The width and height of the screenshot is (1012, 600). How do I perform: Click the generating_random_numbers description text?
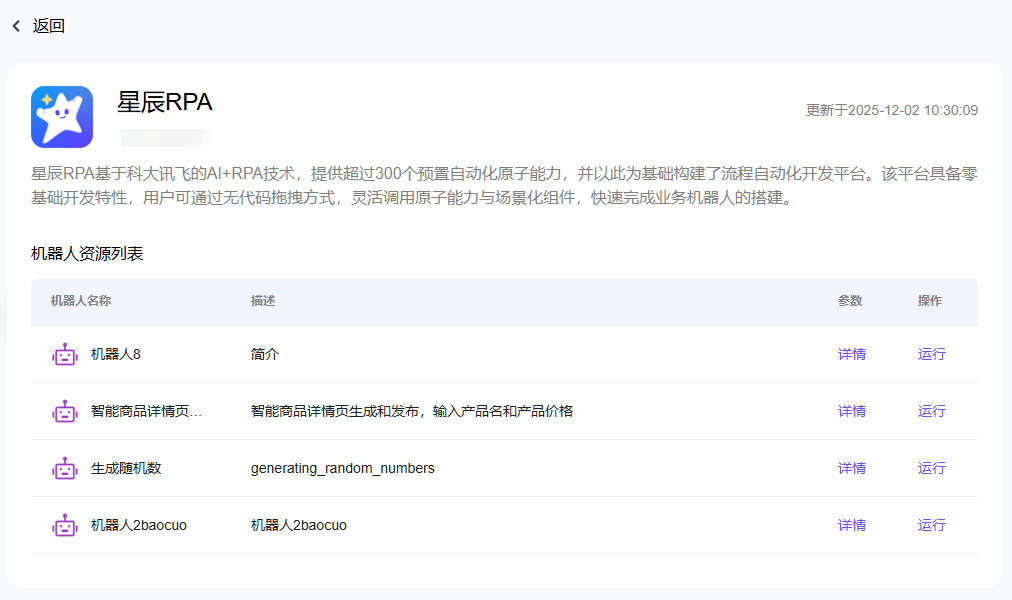click(x=342, y=468)
